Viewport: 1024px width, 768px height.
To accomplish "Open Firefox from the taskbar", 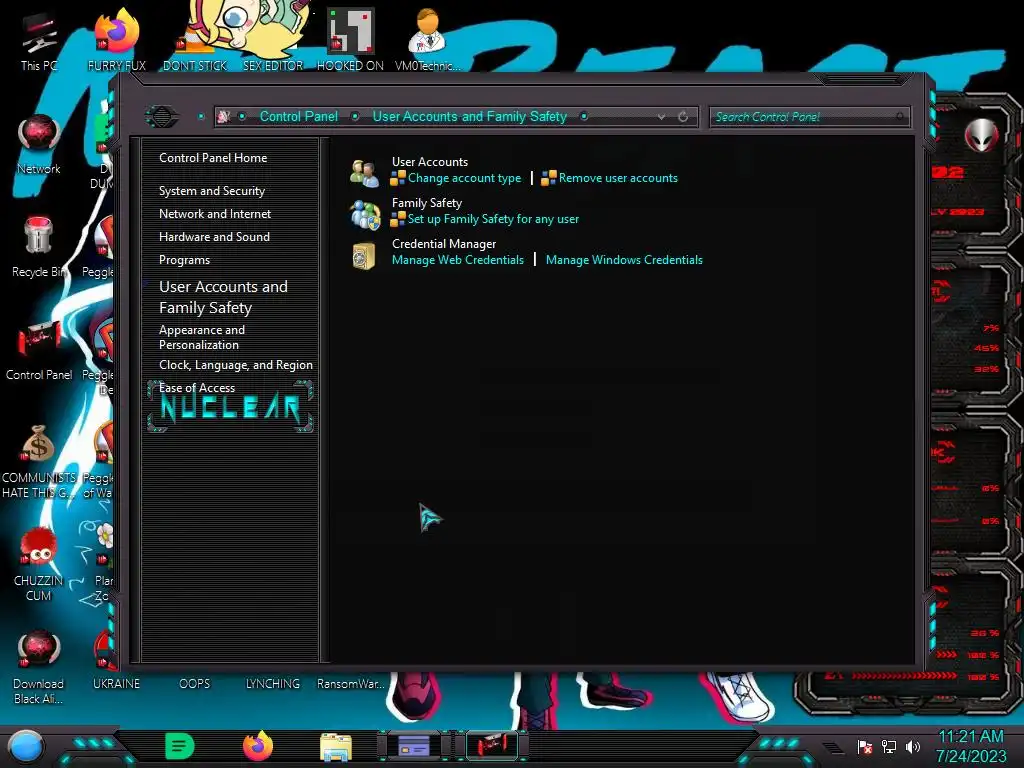I will tap(258, 746).
